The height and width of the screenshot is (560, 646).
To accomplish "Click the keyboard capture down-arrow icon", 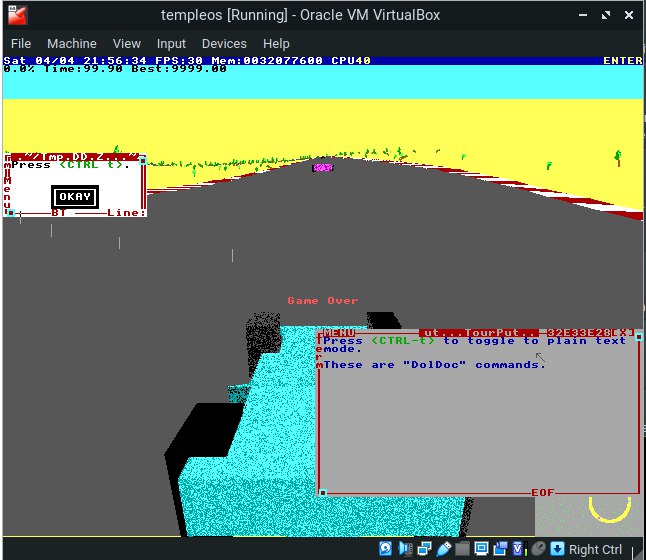I will coord(557,548).
